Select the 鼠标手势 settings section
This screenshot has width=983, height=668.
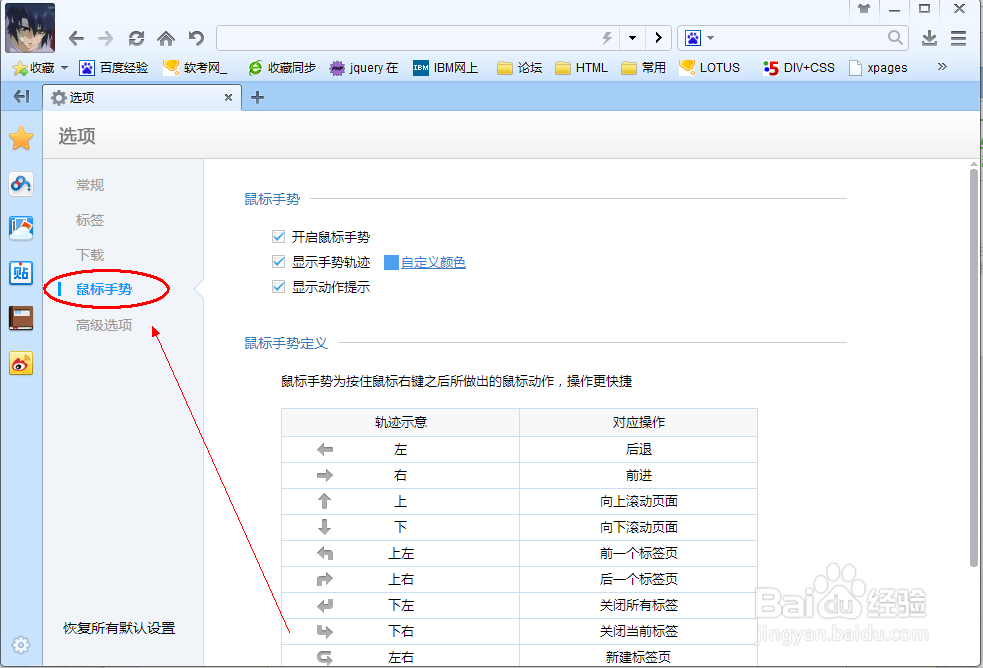[104, 290]
